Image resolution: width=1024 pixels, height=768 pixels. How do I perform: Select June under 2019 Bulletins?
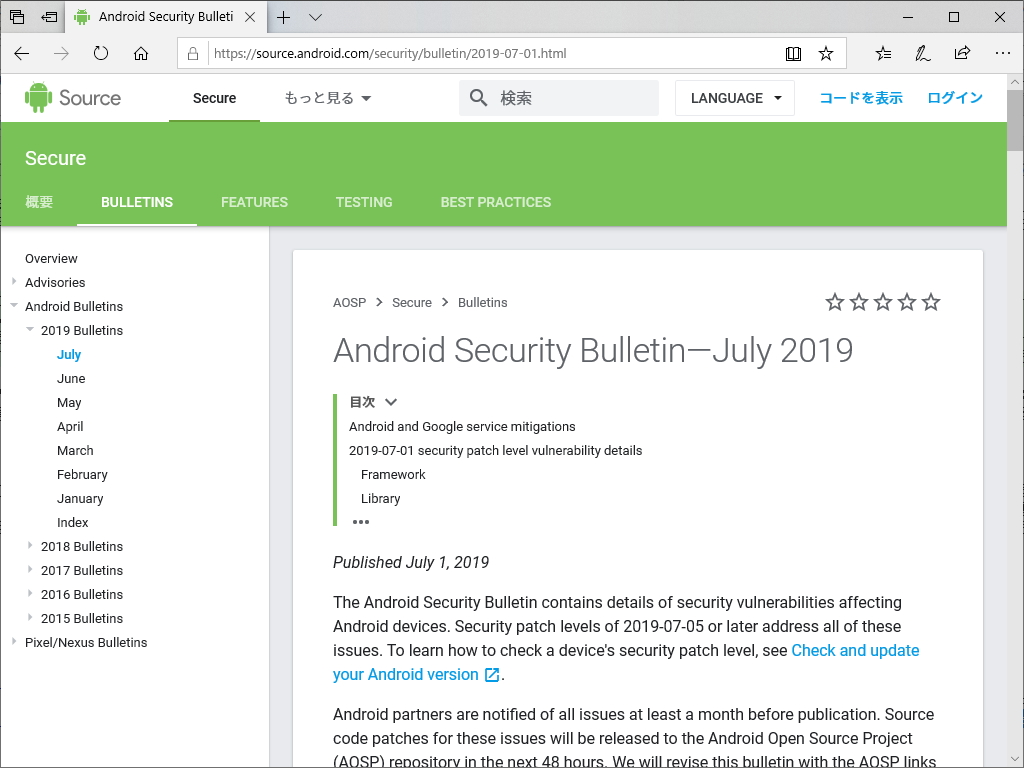71,378
